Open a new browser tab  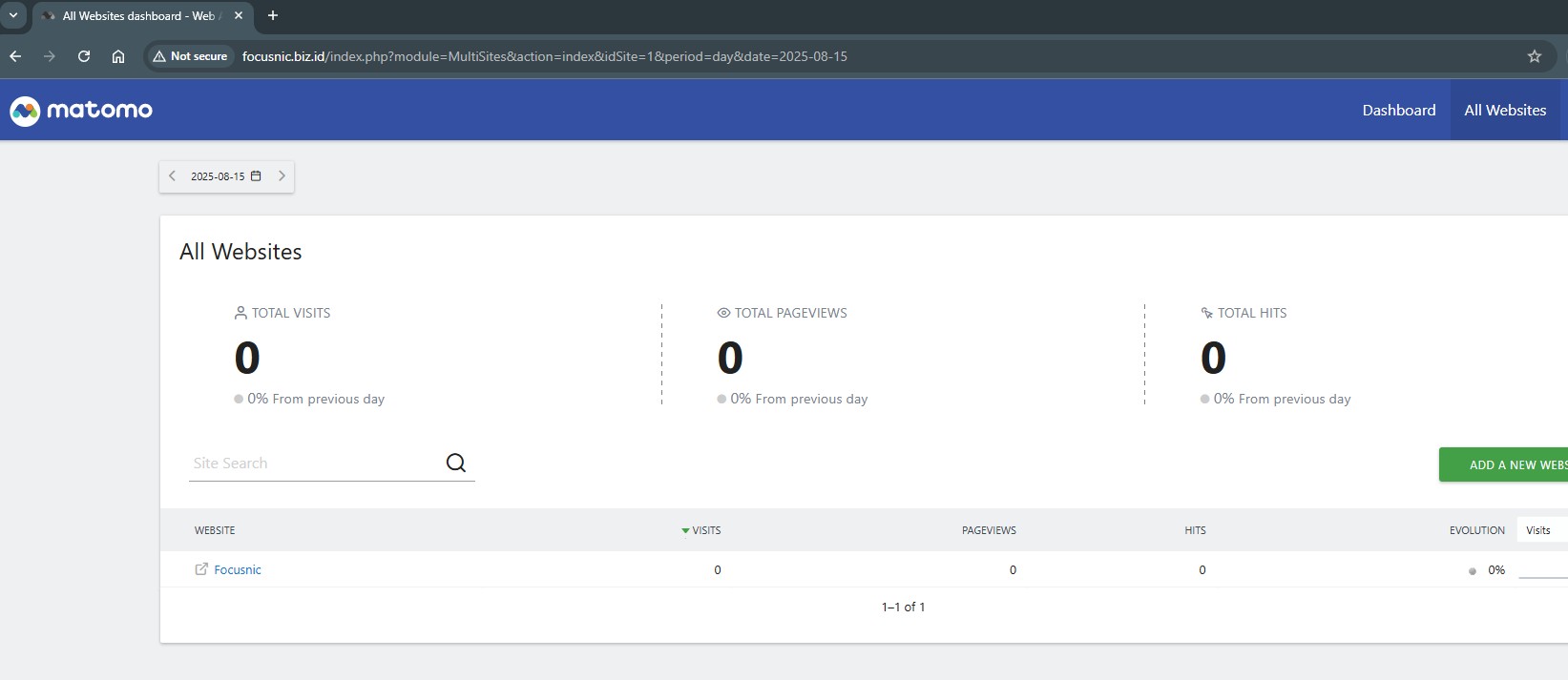click(x=273, y=15)
